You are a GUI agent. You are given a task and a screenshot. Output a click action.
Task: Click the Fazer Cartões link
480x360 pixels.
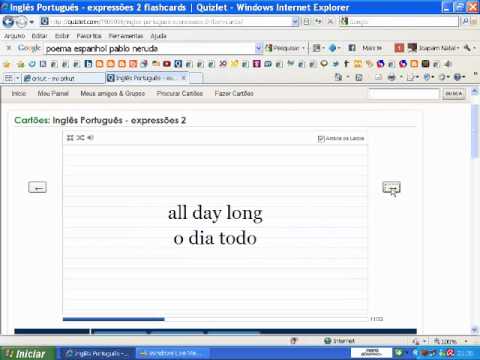(x=234, y=93)
